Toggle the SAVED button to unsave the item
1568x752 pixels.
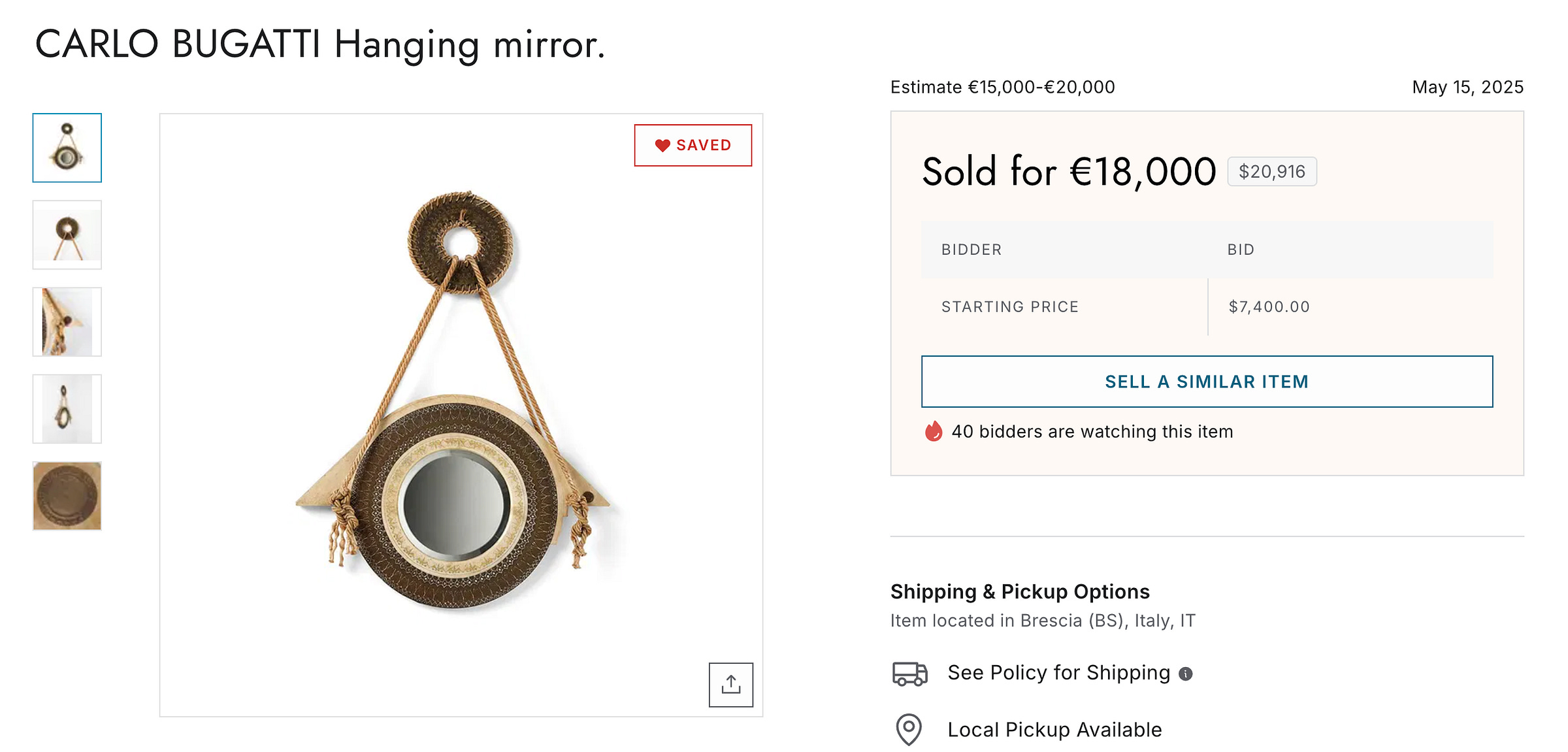point(693,146)
